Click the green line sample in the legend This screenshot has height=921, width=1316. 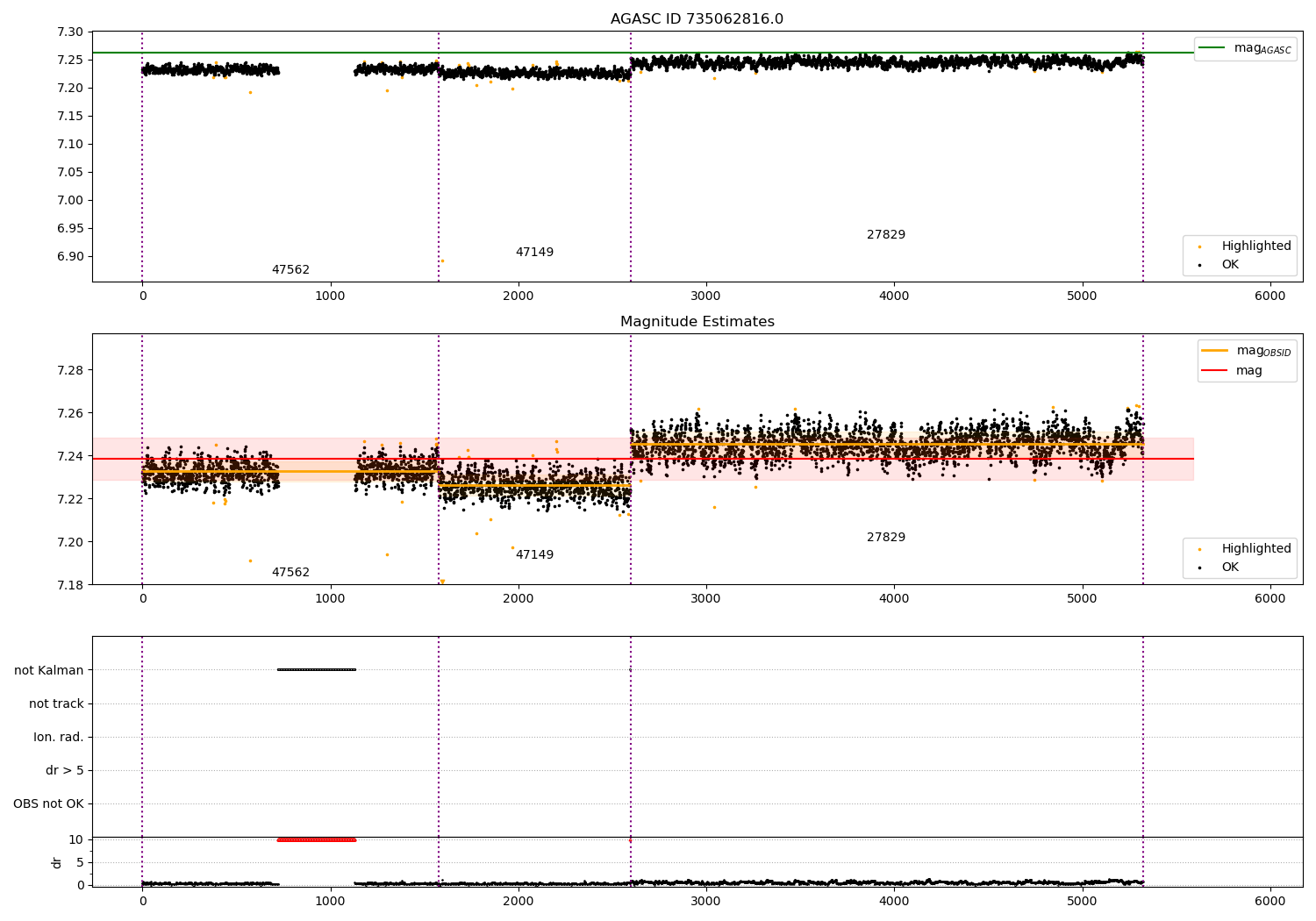[x=1212, y=47]
